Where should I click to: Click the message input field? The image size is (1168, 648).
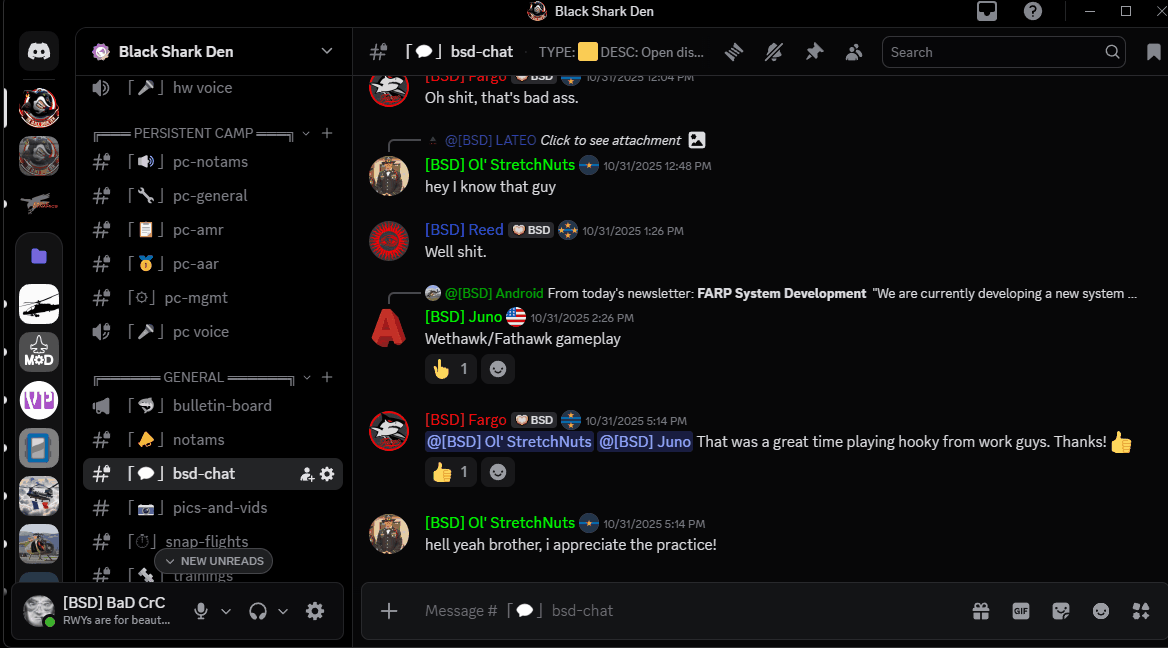point(680,611)
